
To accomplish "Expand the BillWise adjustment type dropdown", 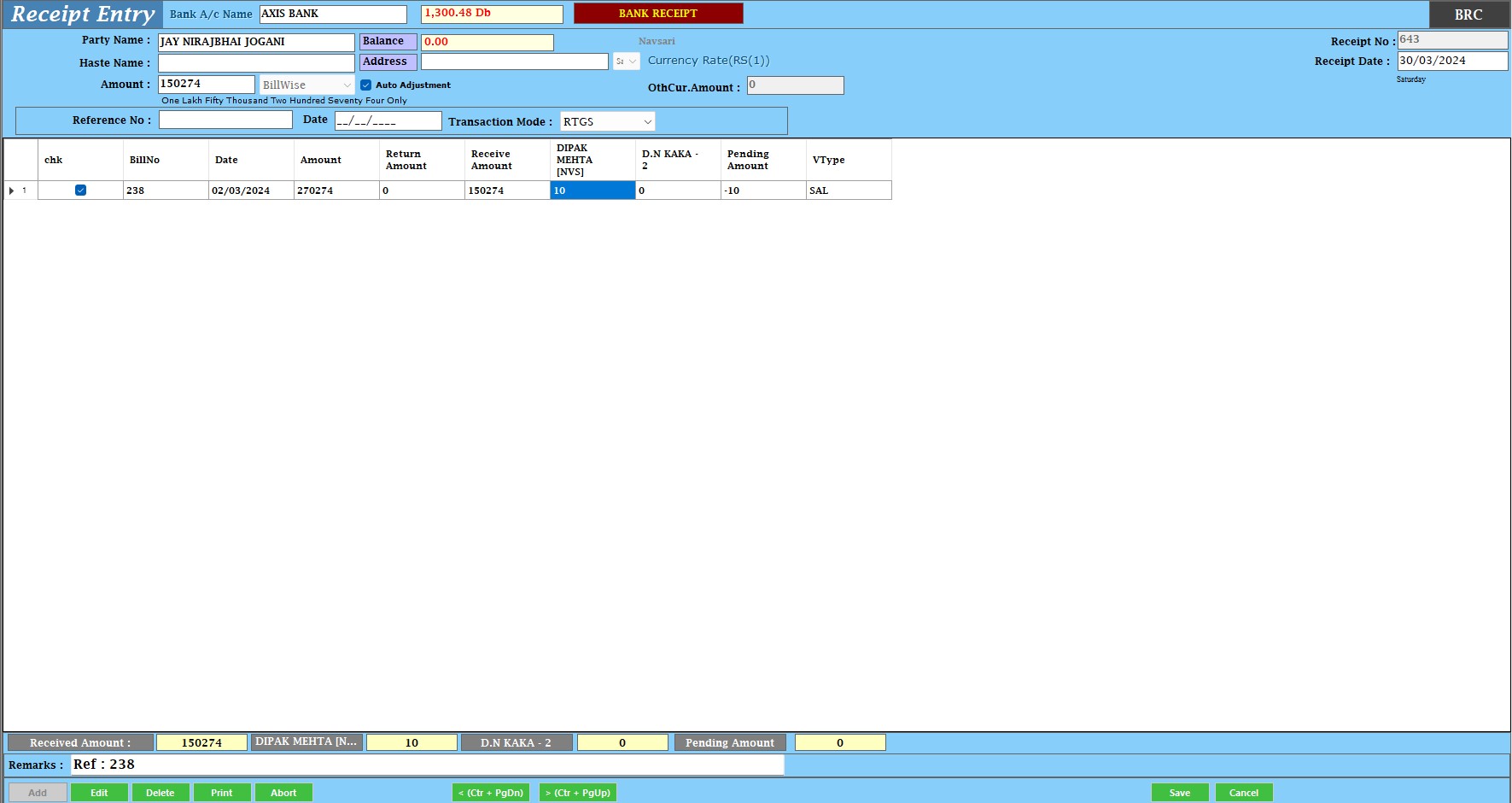I will (347, 85).
